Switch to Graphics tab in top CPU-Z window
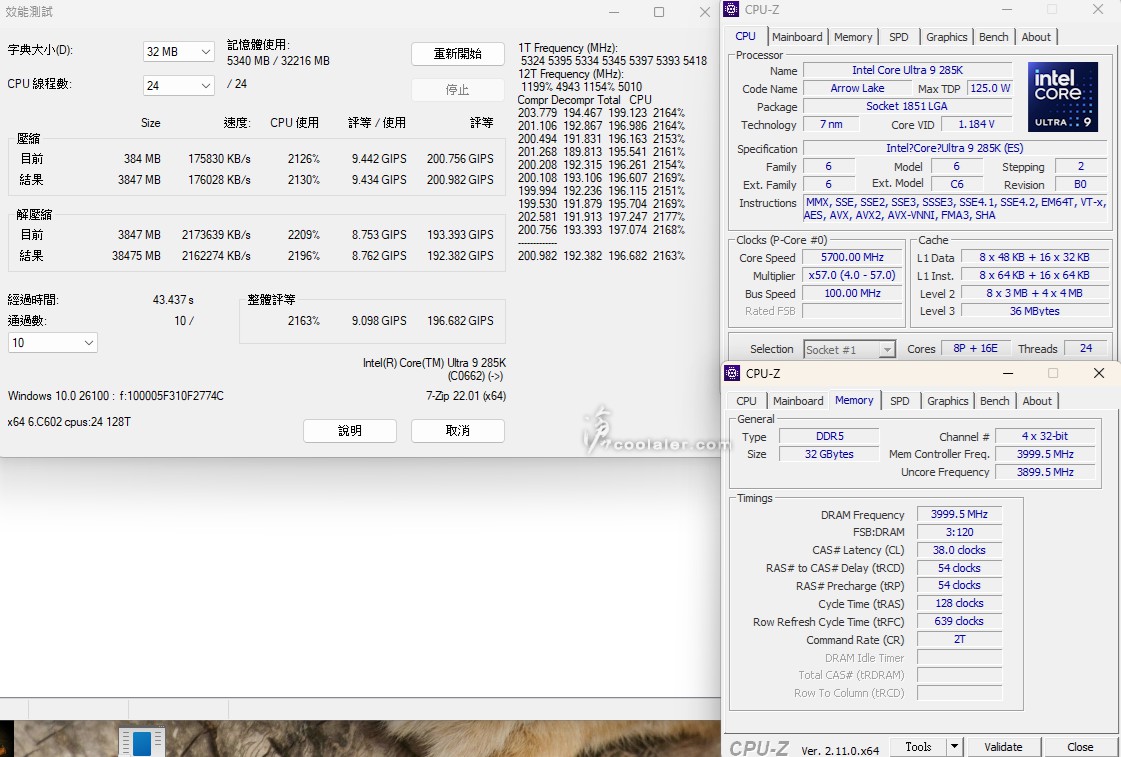The height and width of the screenshot is (757, 1121). coord(946,37)
